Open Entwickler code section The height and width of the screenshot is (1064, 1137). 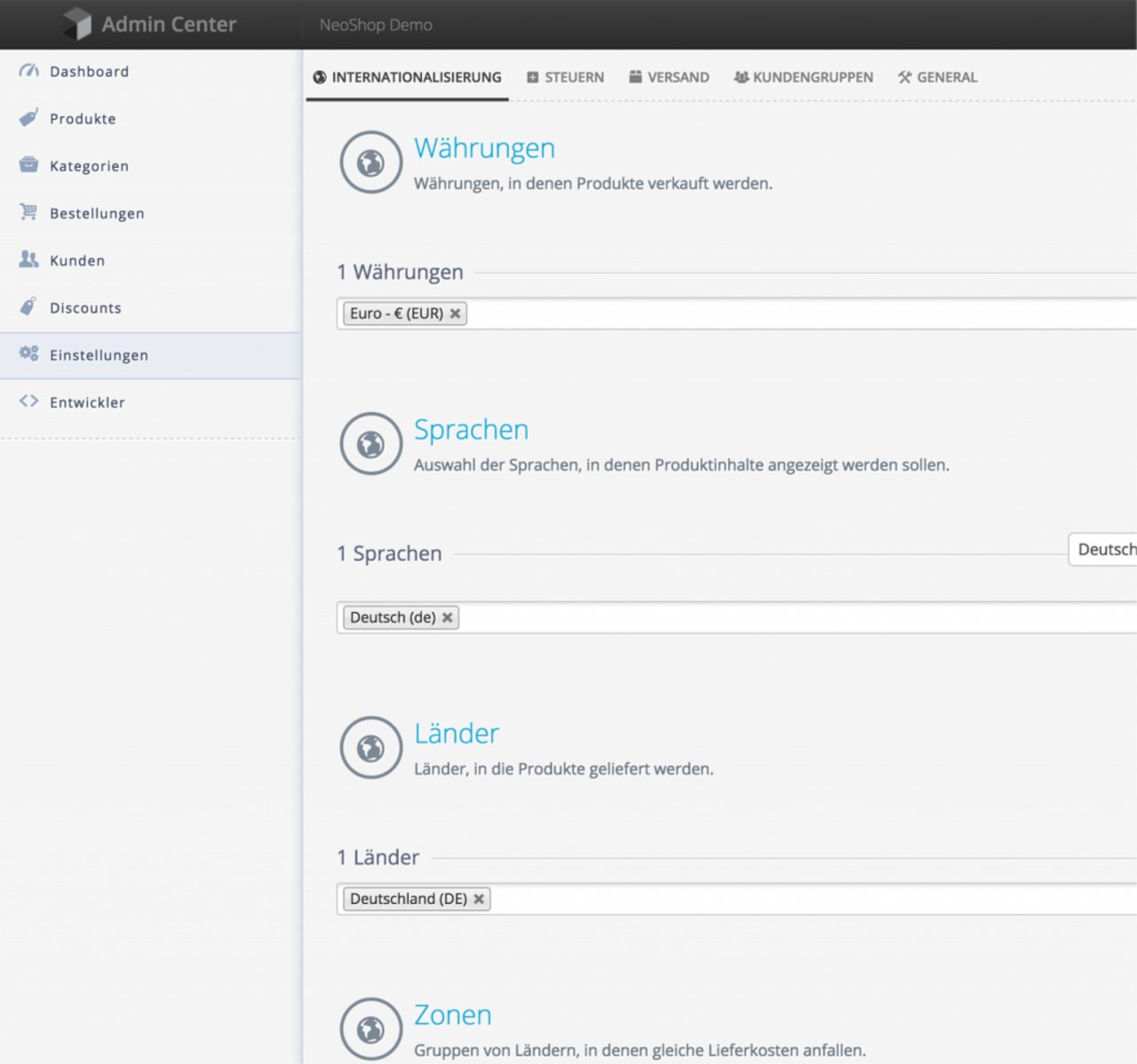[87, 402]
